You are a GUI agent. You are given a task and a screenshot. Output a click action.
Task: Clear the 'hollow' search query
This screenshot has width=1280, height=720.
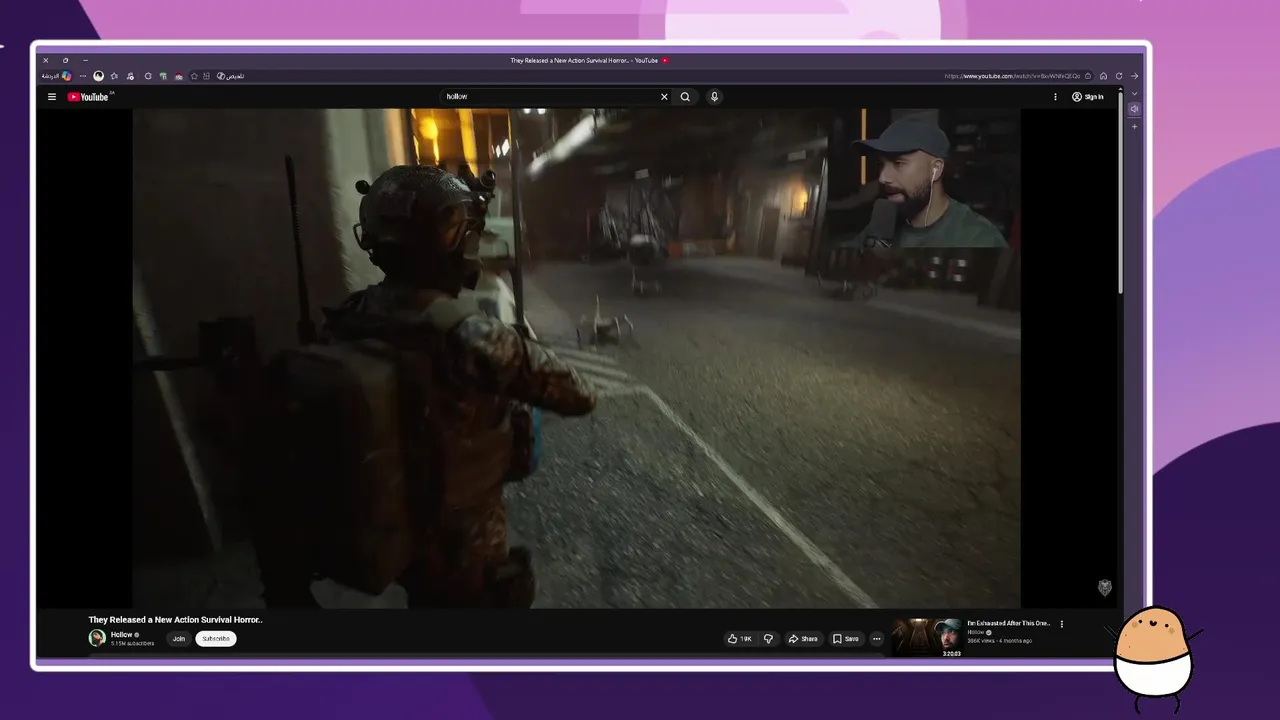click(664, 97)
